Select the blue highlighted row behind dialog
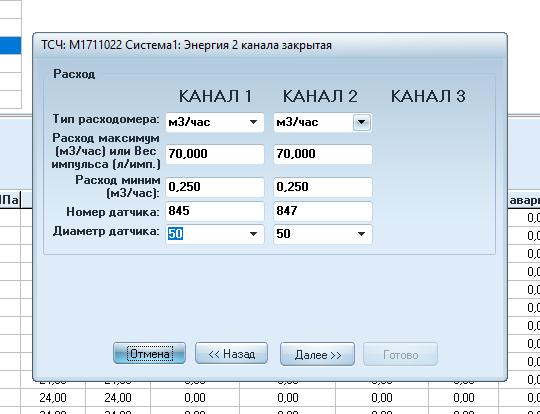Viewport: 540px width, 414px height. (10, 46)
